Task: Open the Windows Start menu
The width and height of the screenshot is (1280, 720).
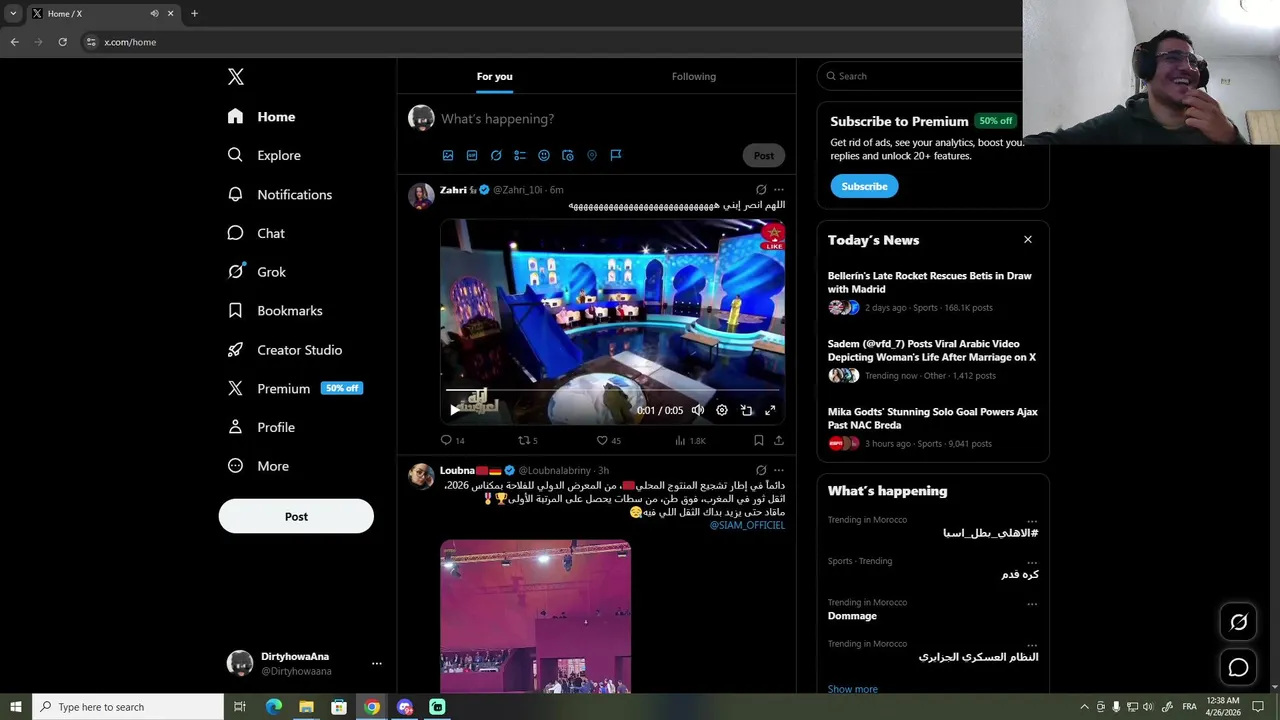Action: coord(15,707)
